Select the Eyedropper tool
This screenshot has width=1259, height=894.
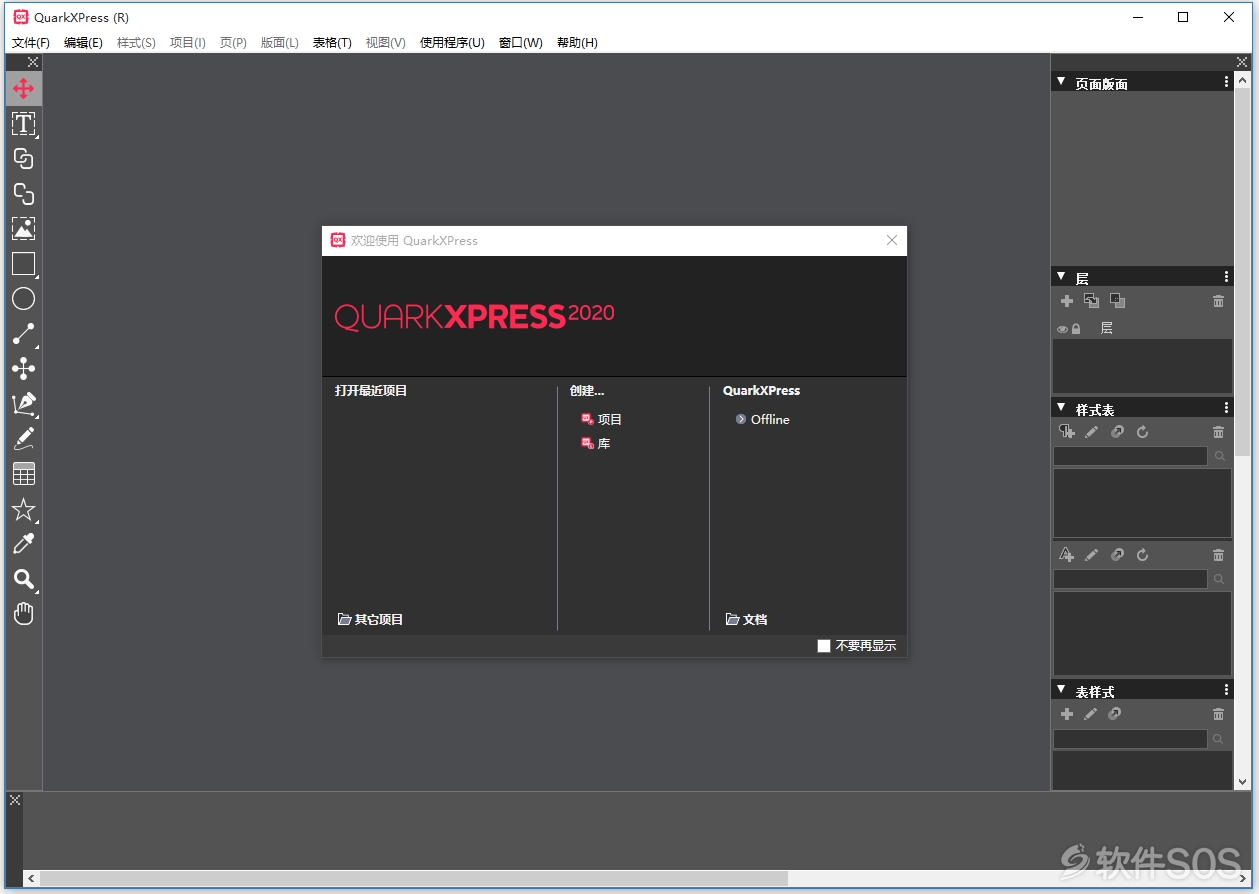[x=23, y=544]
